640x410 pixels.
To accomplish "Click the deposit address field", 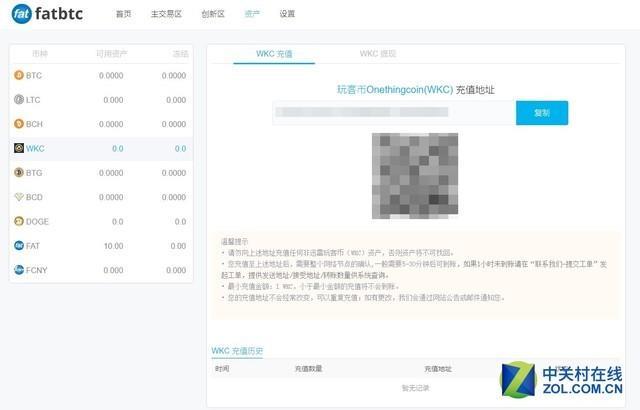I will (x=394, y=112).
